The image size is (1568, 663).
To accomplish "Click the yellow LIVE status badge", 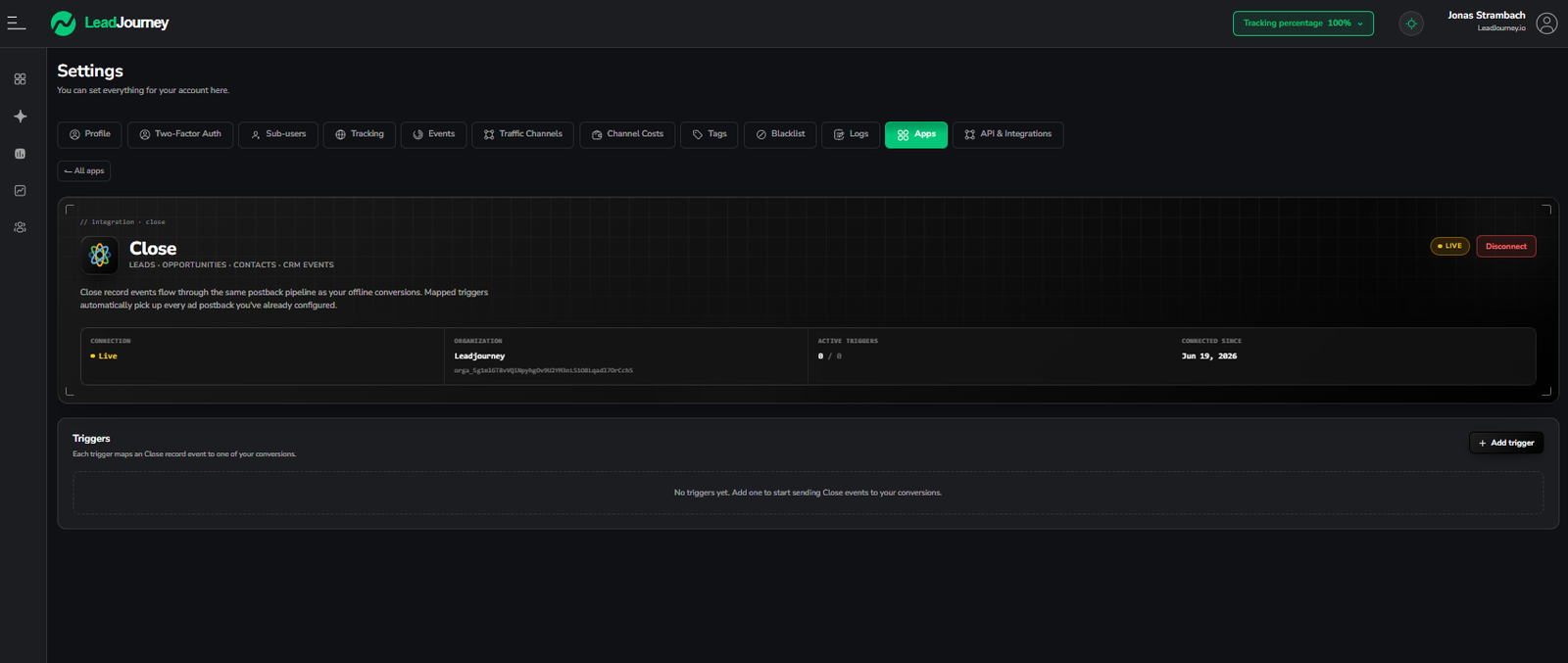I will point(1449,246).
